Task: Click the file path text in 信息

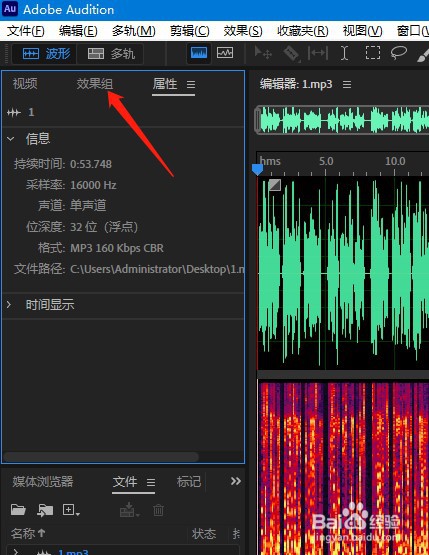Action: point(157,269)
